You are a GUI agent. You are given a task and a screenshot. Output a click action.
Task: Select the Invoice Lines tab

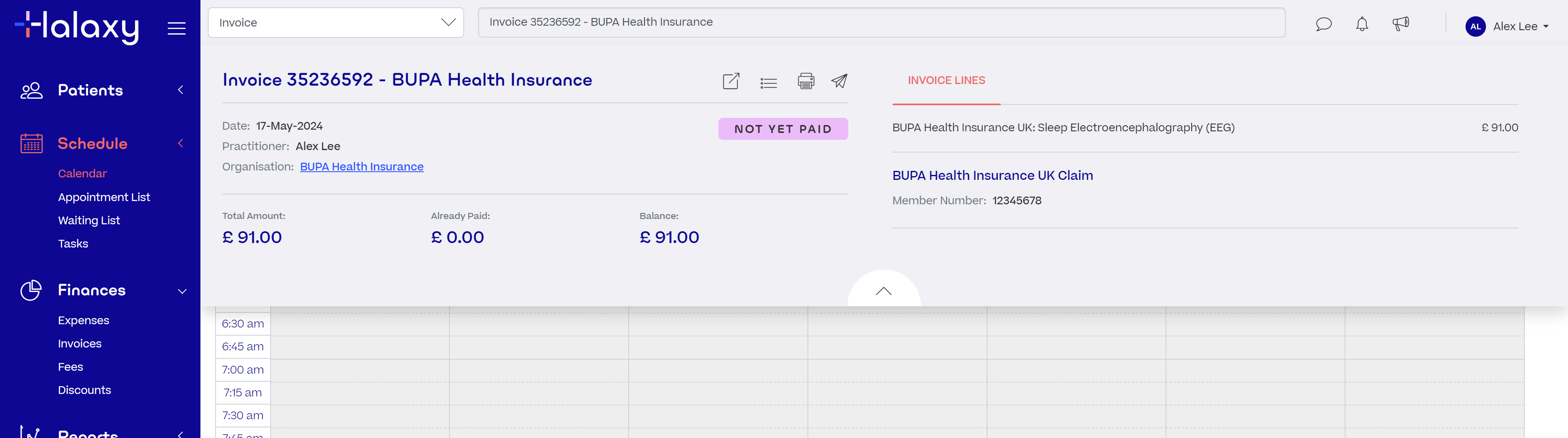(x=946, y=80)
